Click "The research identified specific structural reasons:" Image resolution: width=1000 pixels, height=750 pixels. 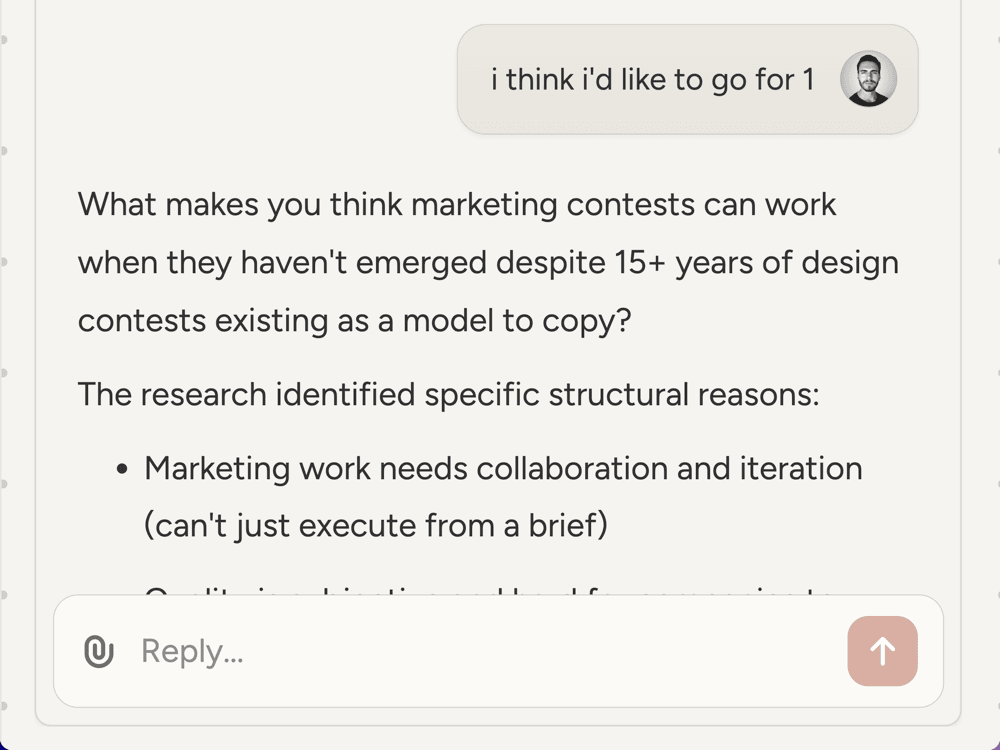(448, 394)
